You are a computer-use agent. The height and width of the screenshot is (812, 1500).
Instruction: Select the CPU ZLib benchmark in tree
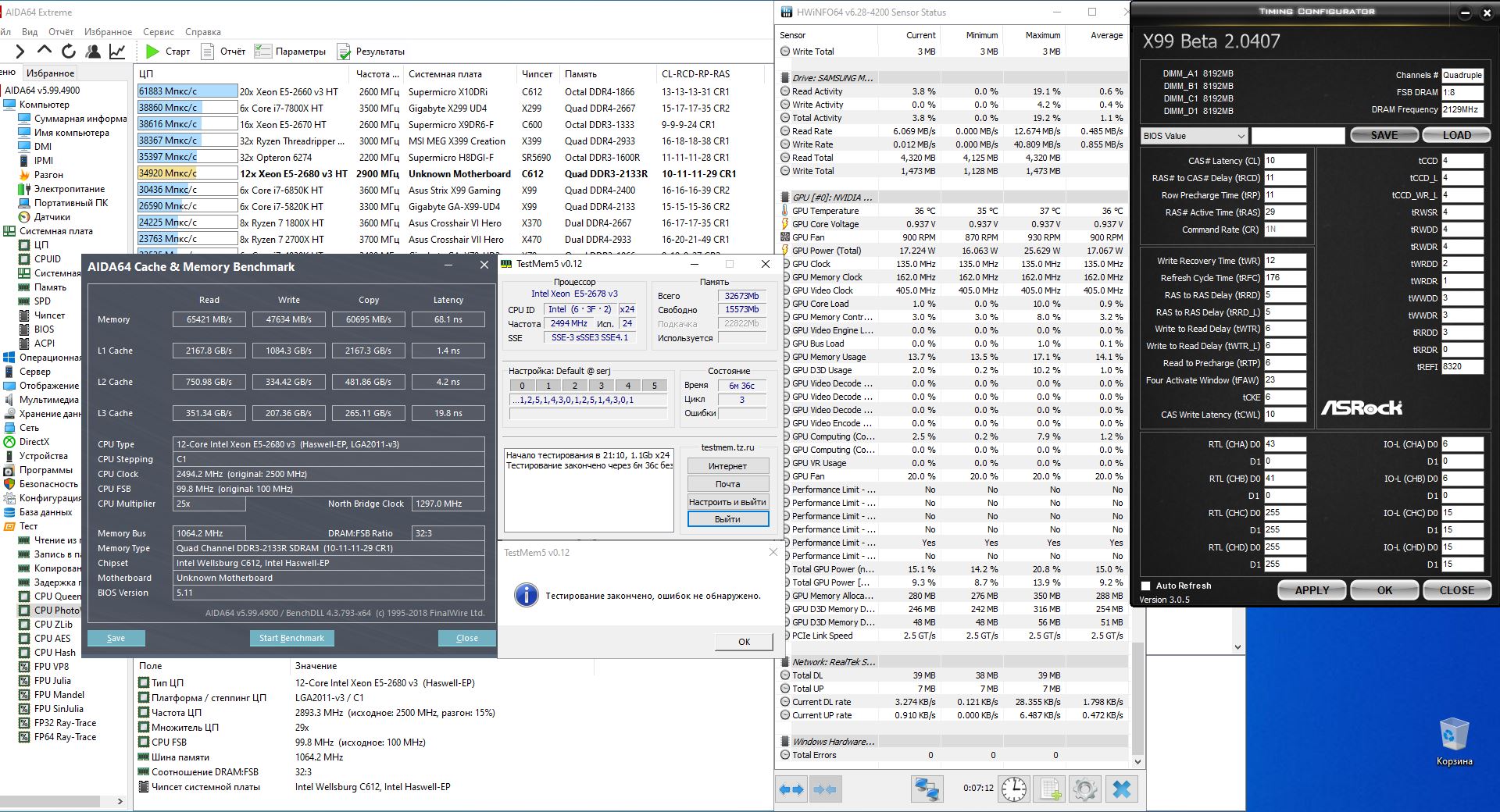tap(45, 625)
